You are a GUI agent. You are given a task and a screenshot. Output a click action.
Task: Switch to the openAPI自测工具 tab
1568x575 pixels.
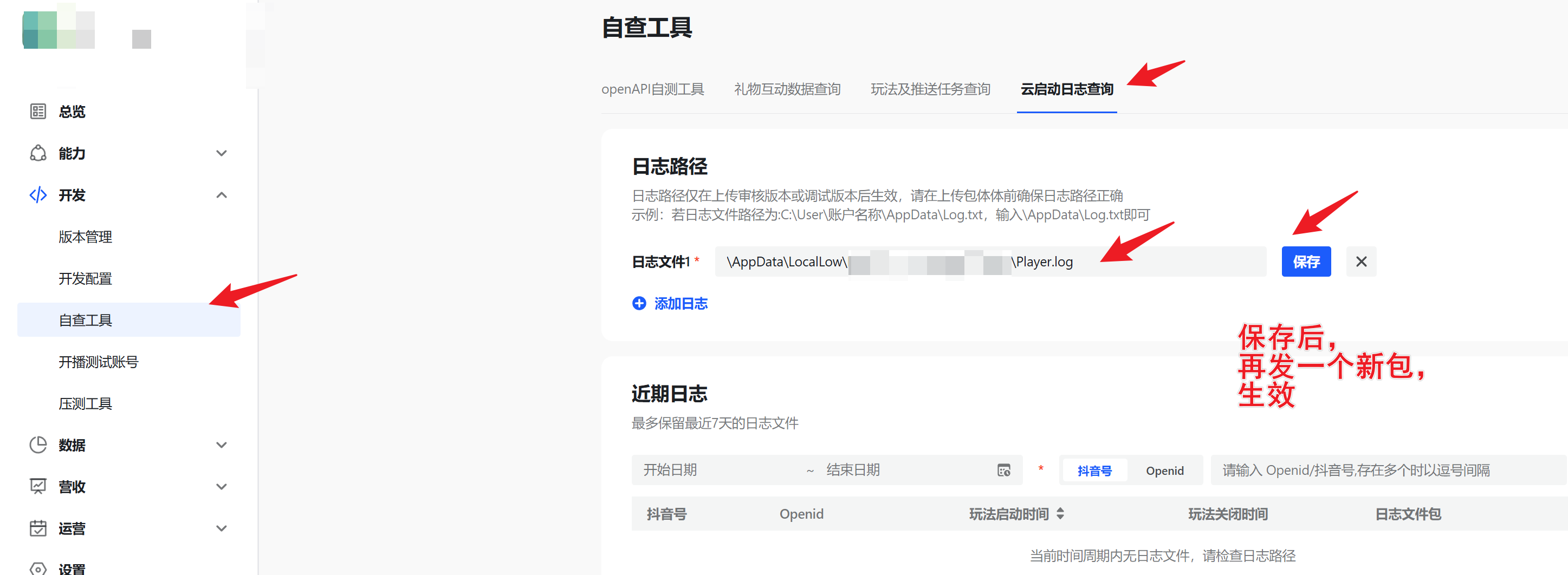[652, 89]
